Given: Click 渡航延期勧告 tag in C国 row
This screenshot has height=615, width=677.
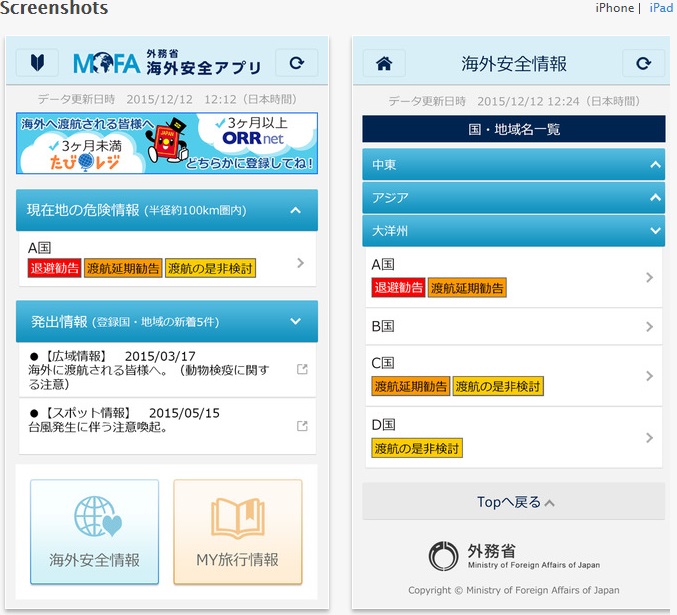Looking at the screenshot, I should [x=410, y=386].
